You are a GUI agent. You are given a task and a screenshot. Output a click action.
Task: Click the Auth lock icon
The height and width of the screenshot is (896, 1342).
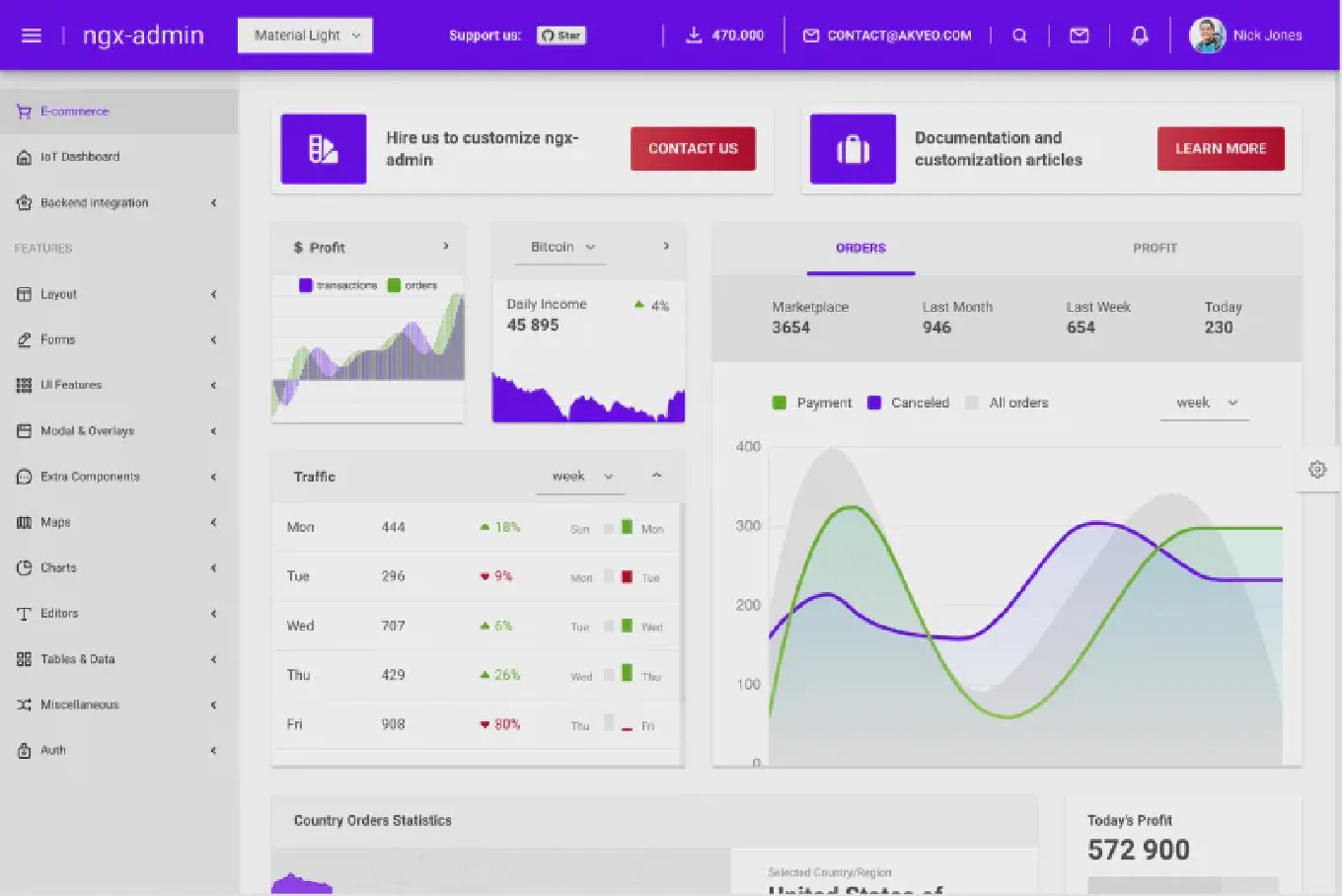click(24, 750)
